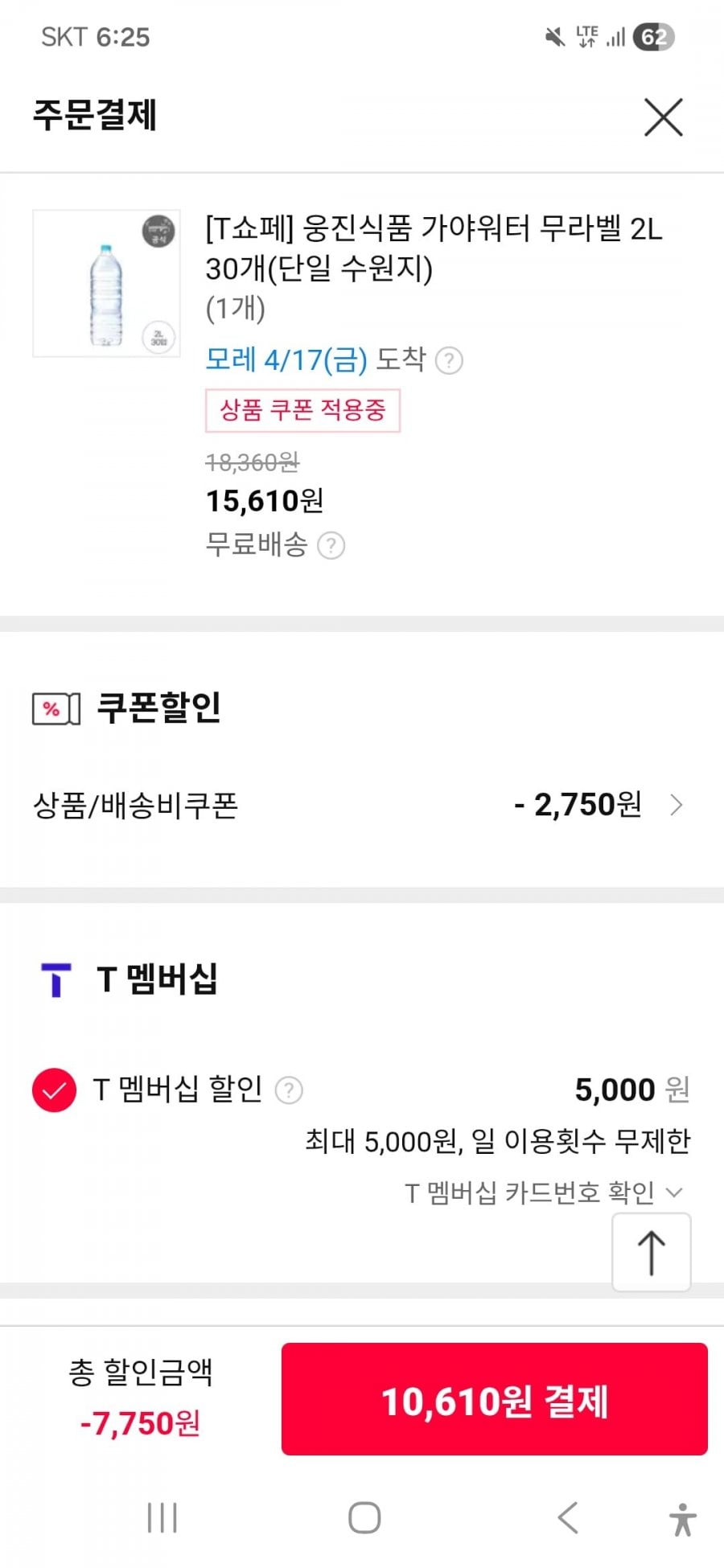
Task: Open the water bottle product thumbnail
Action: (x=106, y=283)
